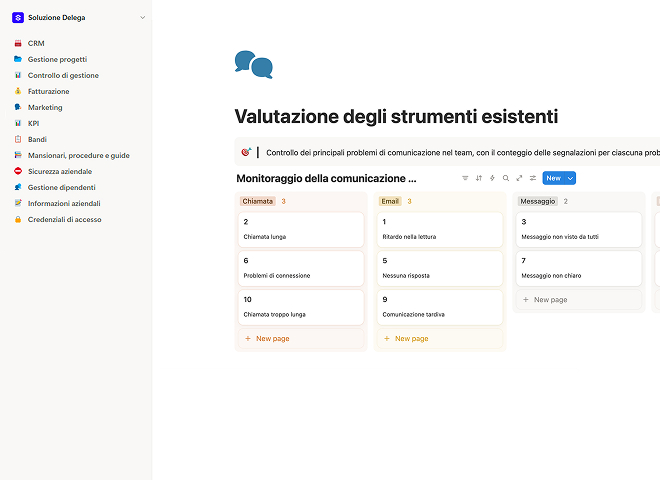
Task: Open card 1 Ritardo nella lettura
Action: [x=440, y=229]
